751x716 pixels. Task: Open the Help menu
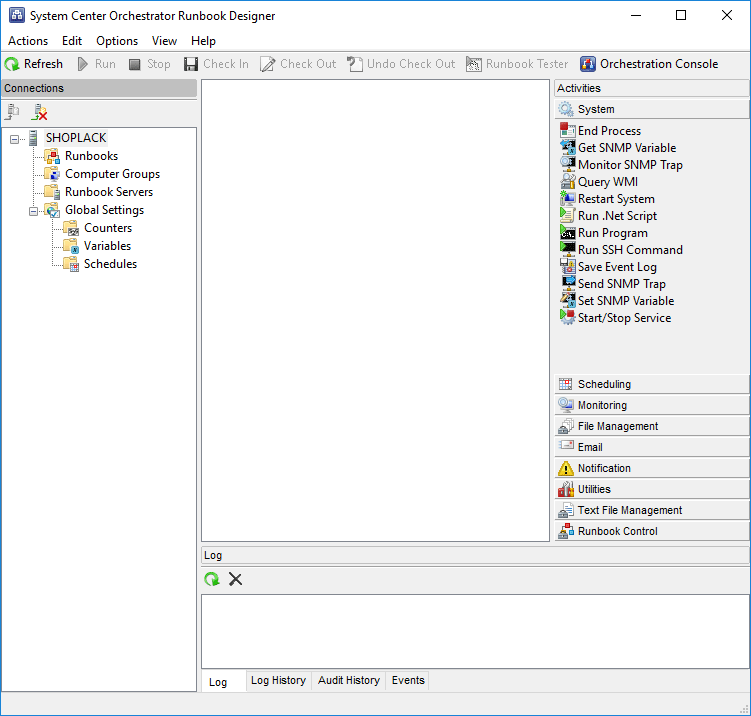pos(203,41)
